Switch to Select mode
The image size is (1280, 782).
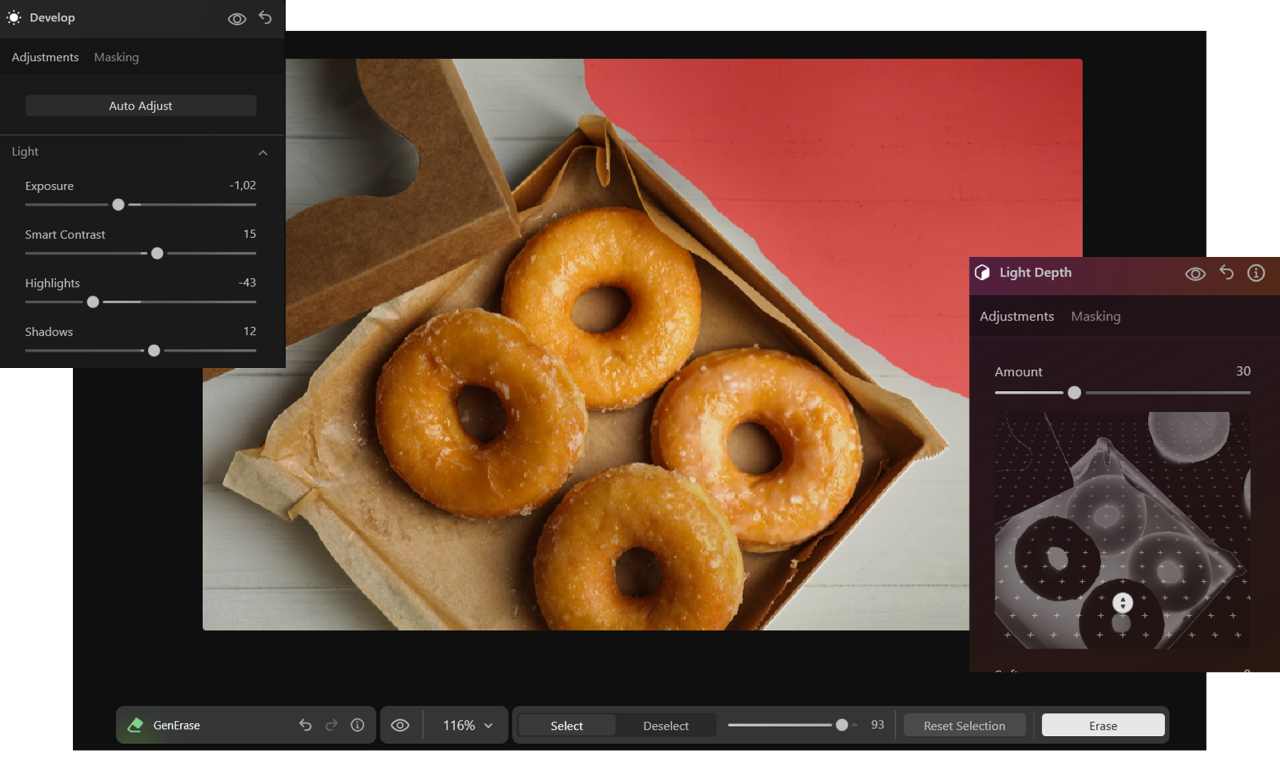pyautogui.click(x=566, y=725)
